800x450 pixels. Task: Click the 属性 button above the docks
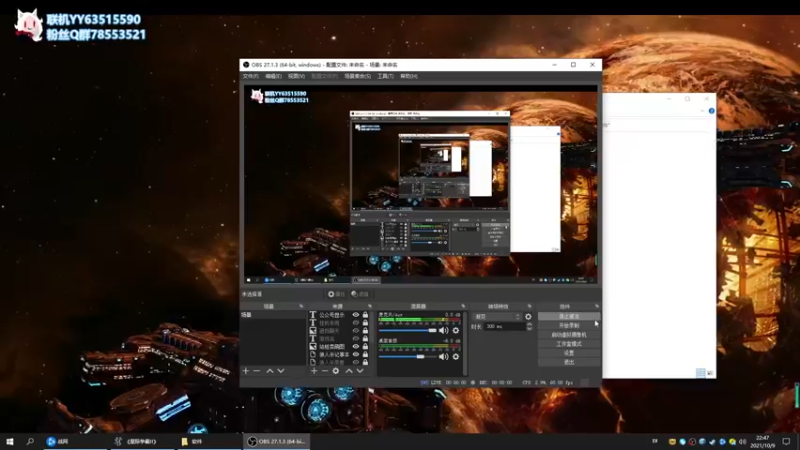(x=337, y=294)
